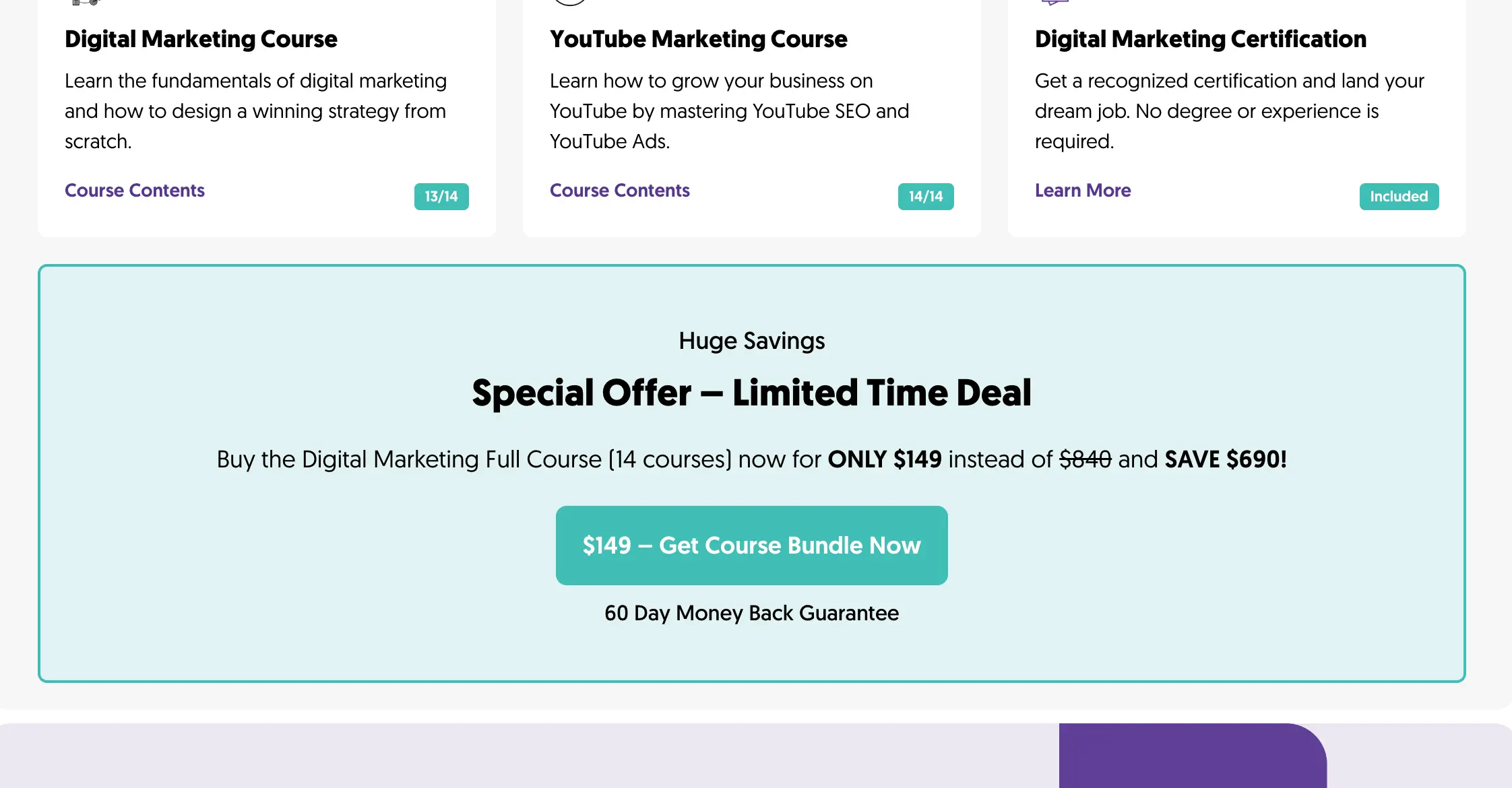Click the purple rounded block at bottom
The height and width of the screenshot is (788, 1512).
click(1192, 756)
